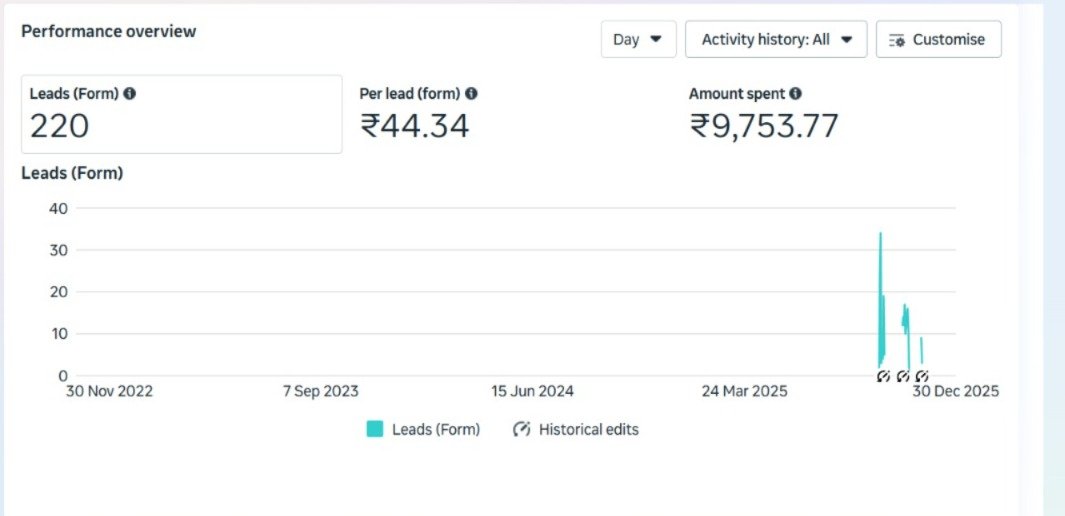Open the Day time-breakdown dropdown
Image resolution: width=1065 pixels, height=516 pixels.
(x=638, y=40)
